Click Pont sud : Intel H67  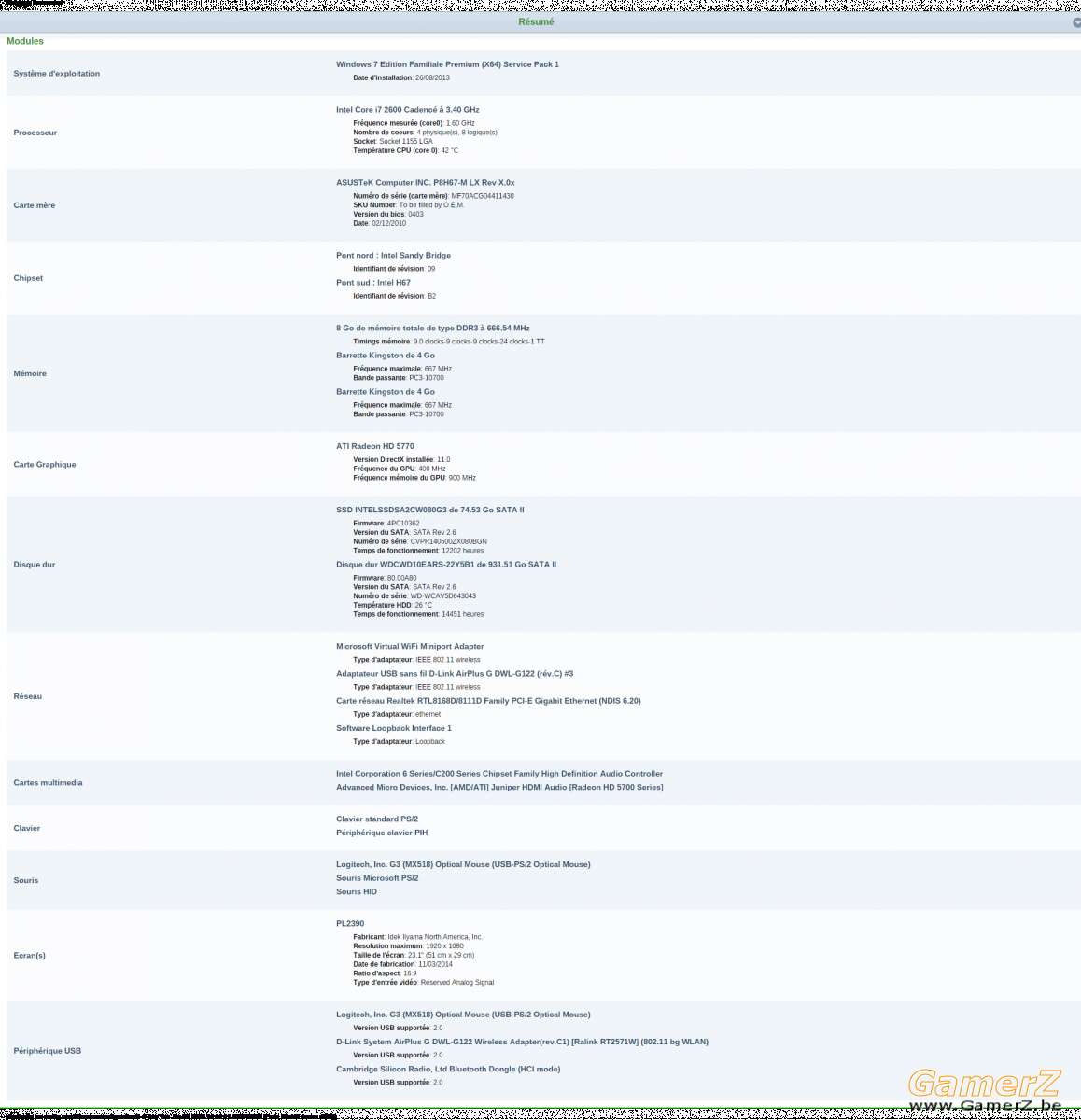(373, 283)
